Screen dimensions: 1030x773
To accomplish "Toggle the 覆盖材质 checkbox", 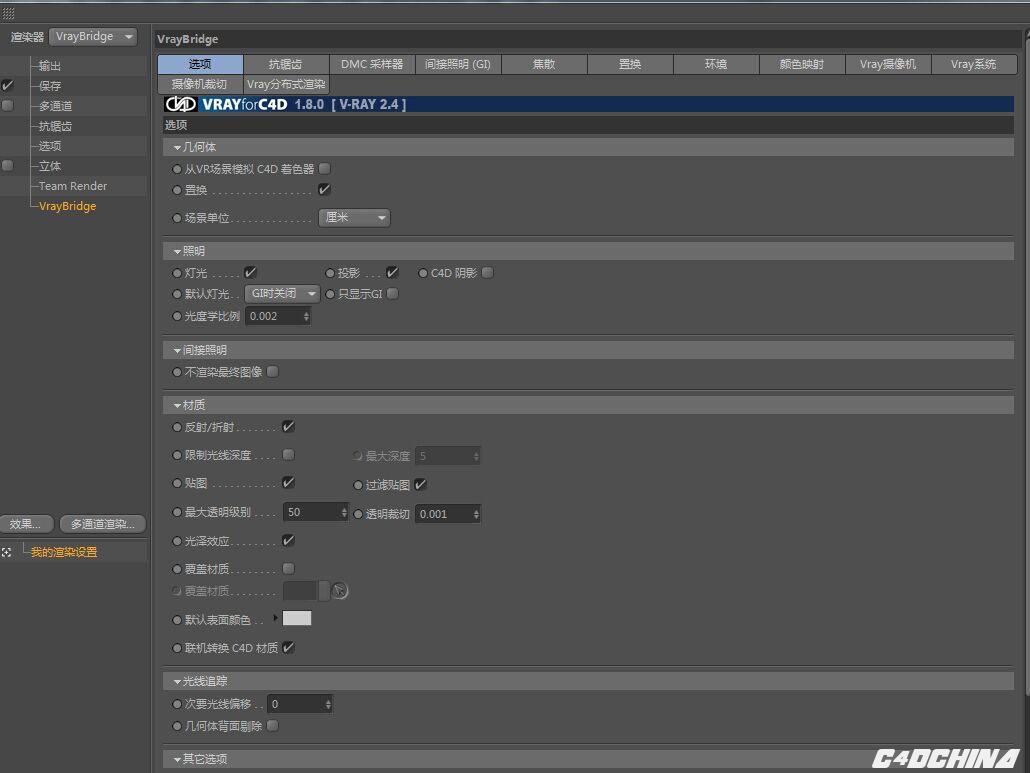I will pyautogui.click(x=288, y=568).
